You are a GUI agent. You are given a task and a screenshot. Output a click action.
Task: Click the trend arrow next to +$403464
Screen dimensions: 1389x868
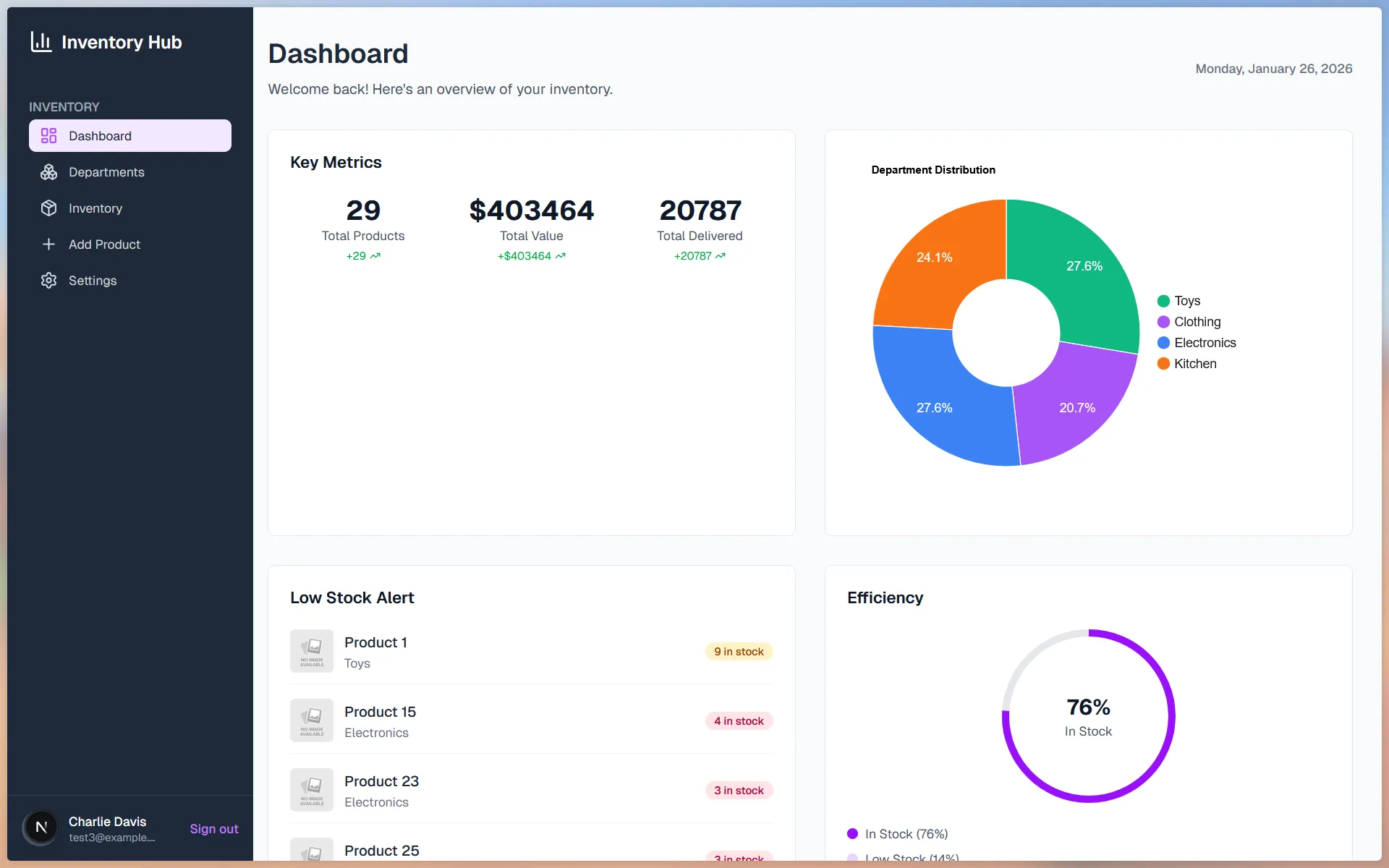[561, 256]
